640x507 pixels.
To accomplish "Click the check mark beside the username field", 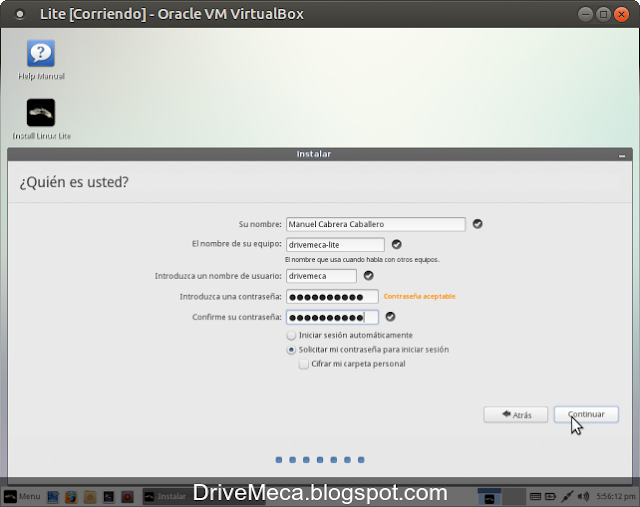I will coord(369,276).
